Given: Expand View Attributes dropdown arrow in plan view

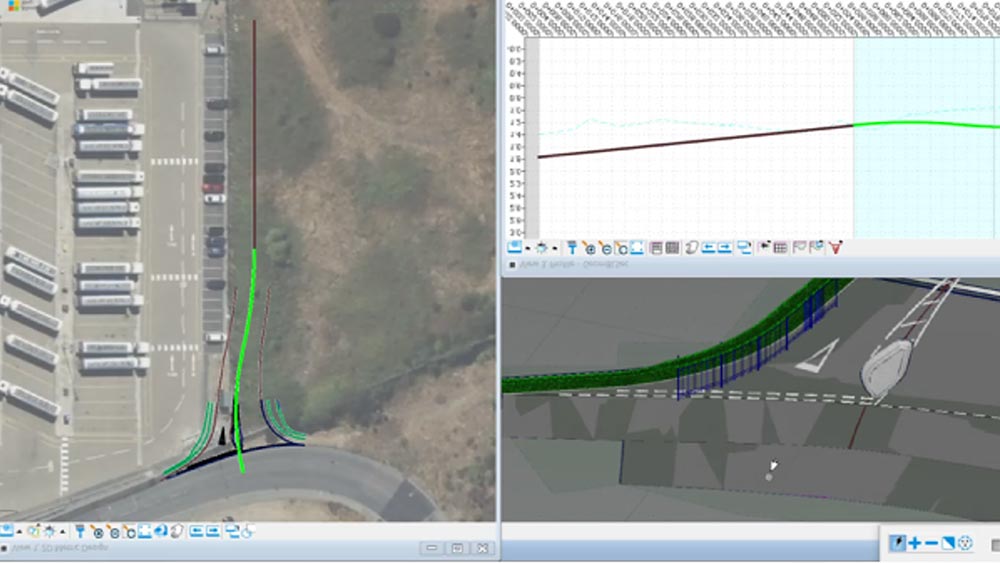Looking at the screenshot, I should click(19, 532).
